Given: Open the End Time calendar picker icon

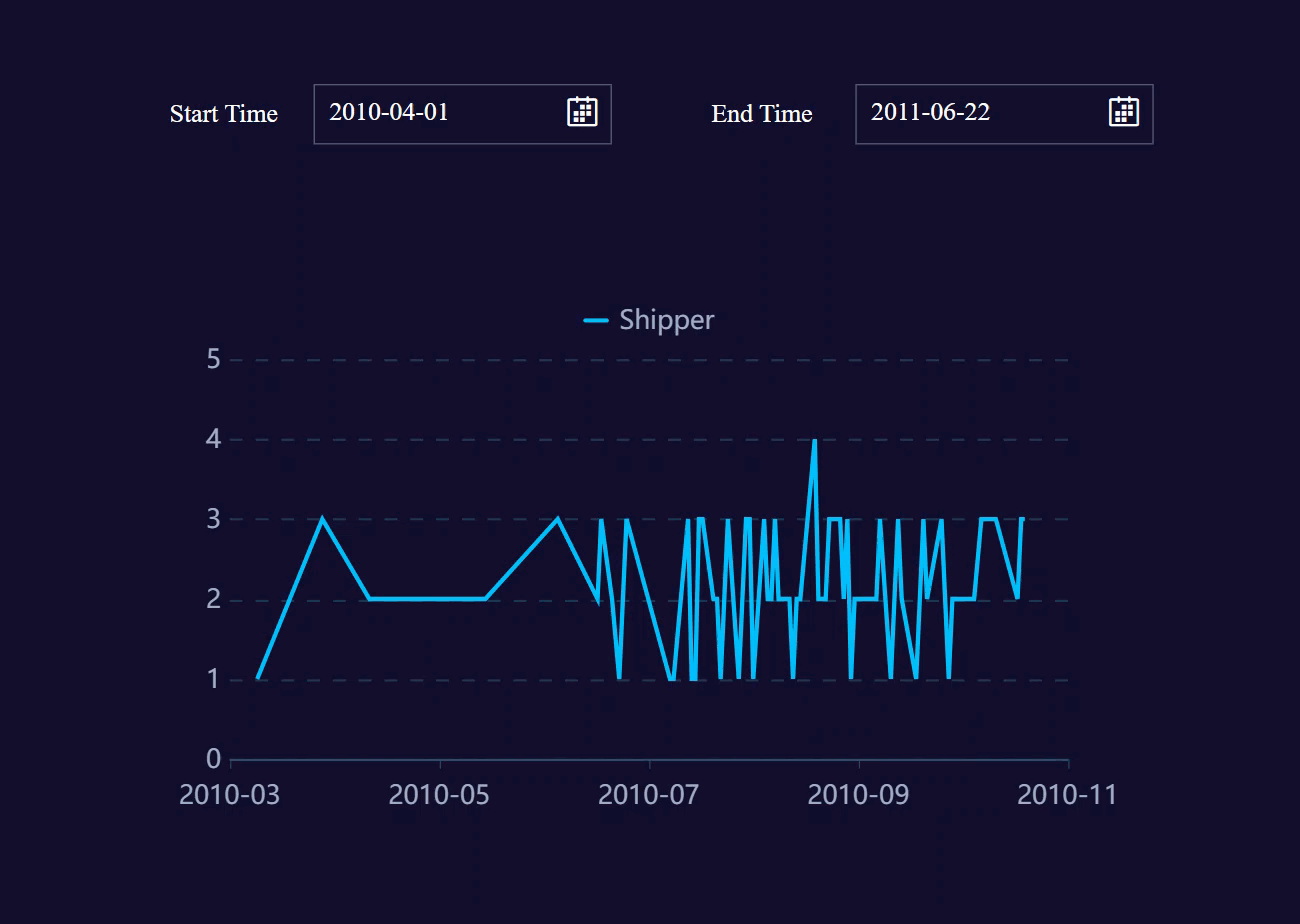Looking at the screenshot, I should 1124,111.
